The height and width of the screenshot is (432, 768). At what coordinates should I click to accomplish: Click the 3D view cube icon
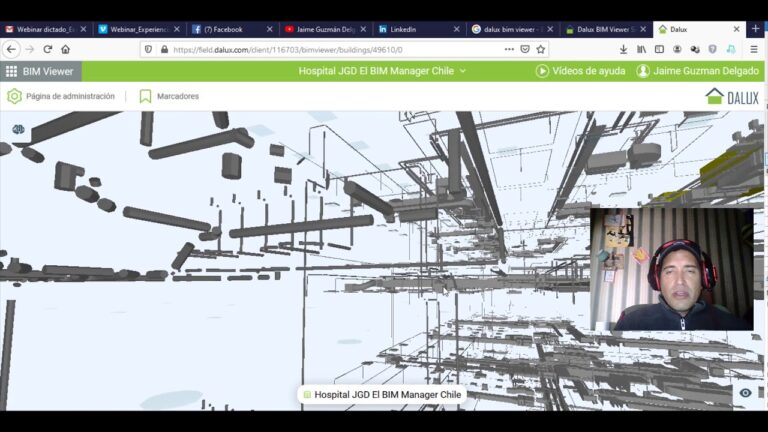pos(18,129)
